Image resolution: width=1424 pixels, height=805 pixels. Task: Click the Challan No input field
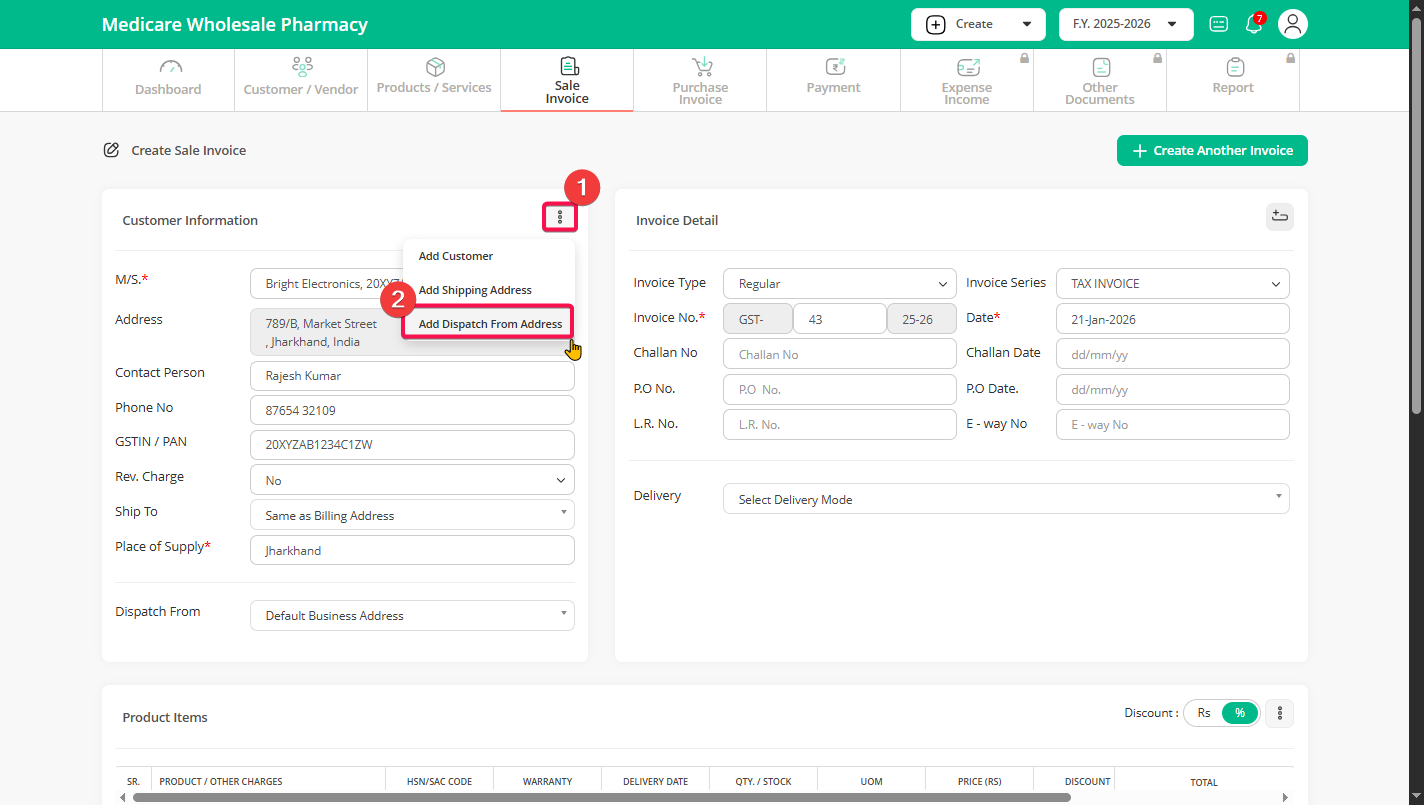tap(839, 354)
